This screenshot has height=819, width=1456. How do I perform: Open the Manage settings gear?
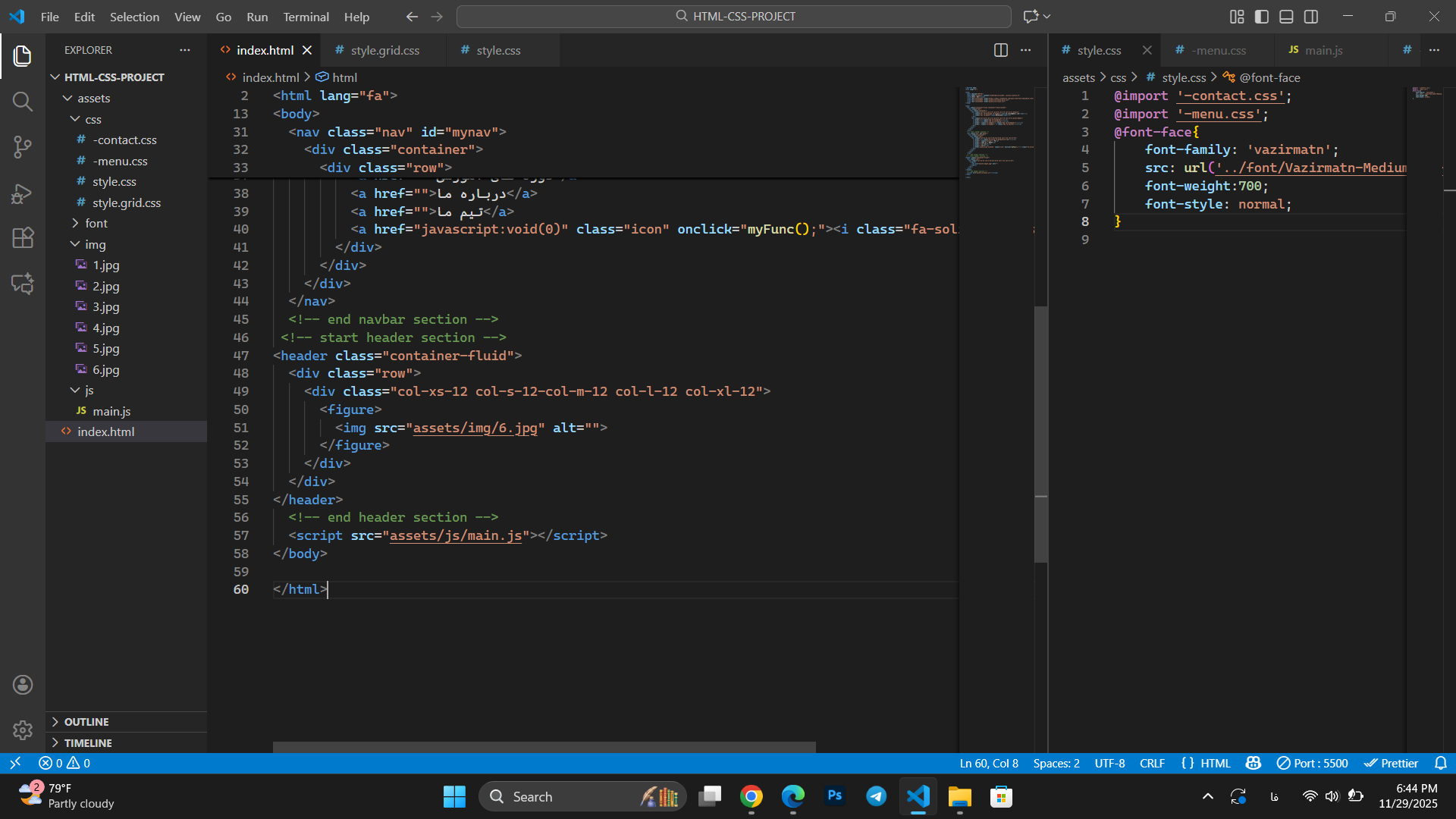click(22, 730)
